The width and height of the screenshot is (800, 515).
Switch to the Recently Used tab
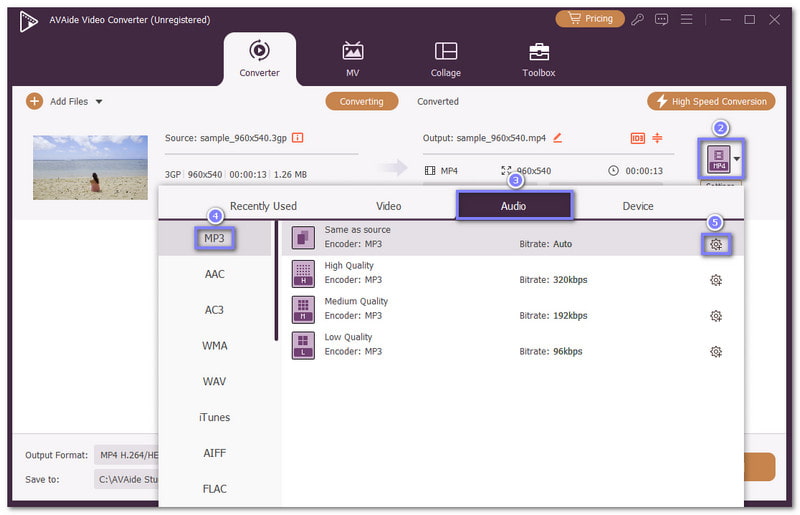(x=263, y=206)
